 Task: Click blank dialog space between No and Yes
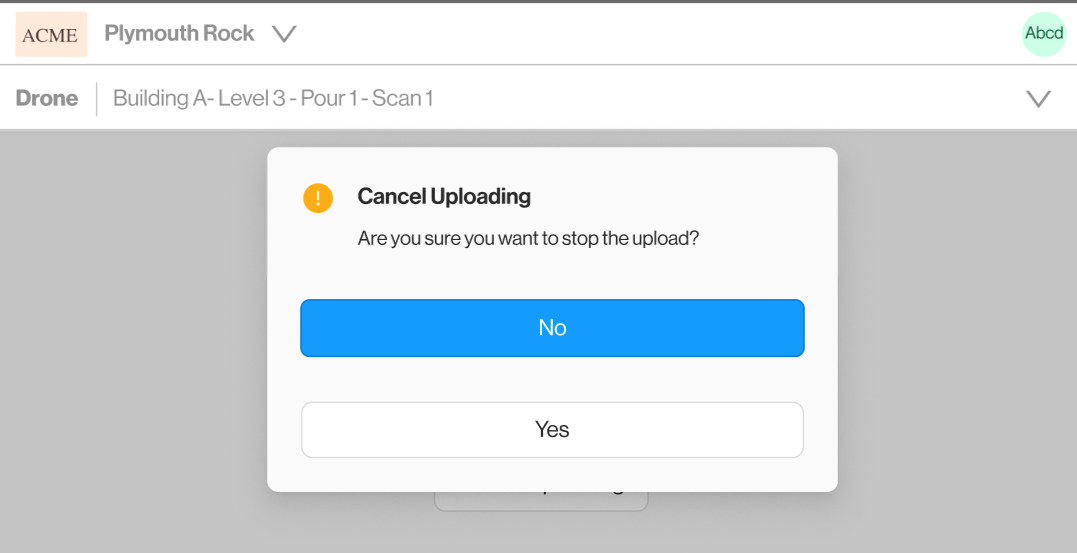552,379
